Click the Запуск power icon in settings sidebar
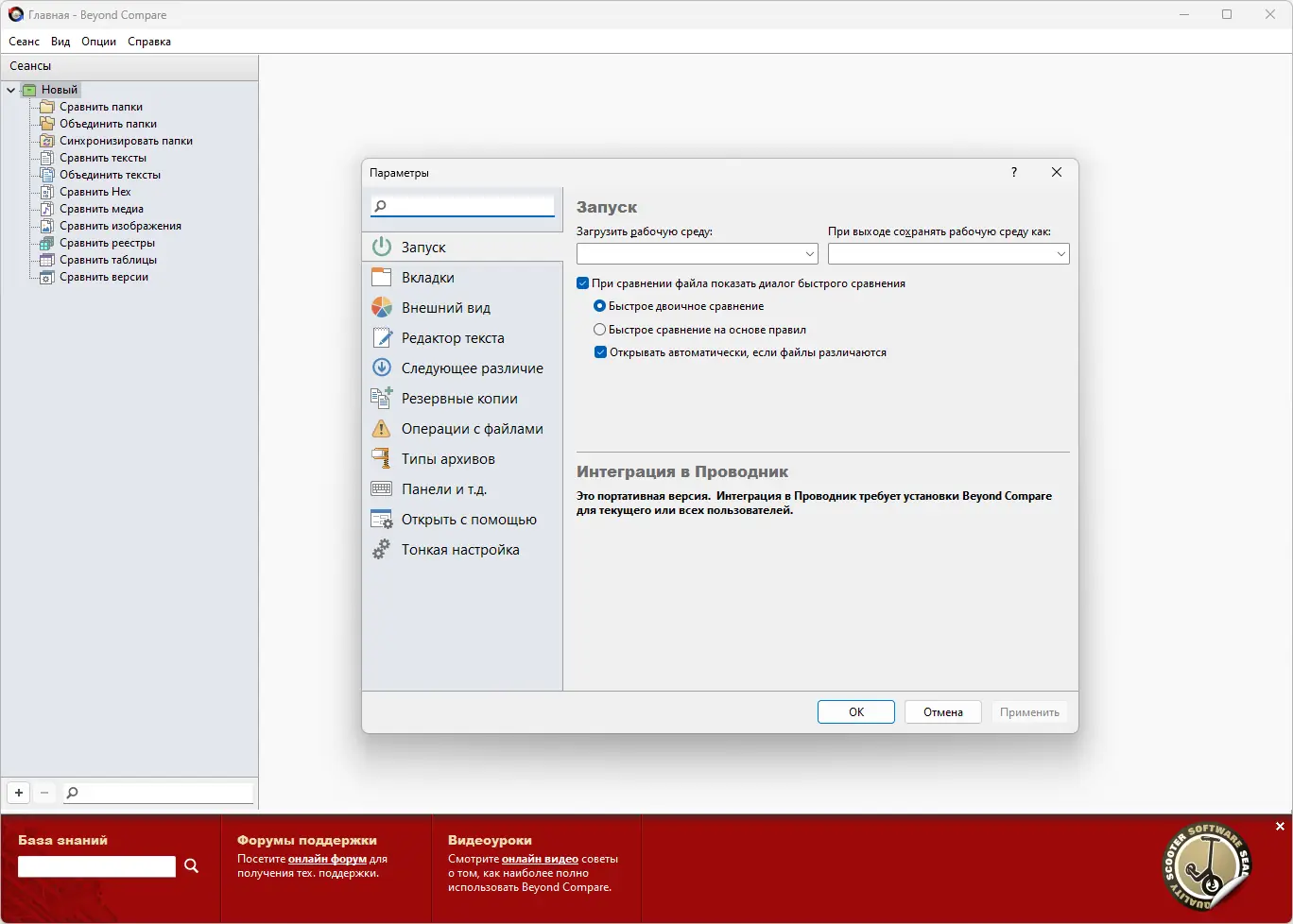This screenshot has width=1293, height=924. coord(382,247)
